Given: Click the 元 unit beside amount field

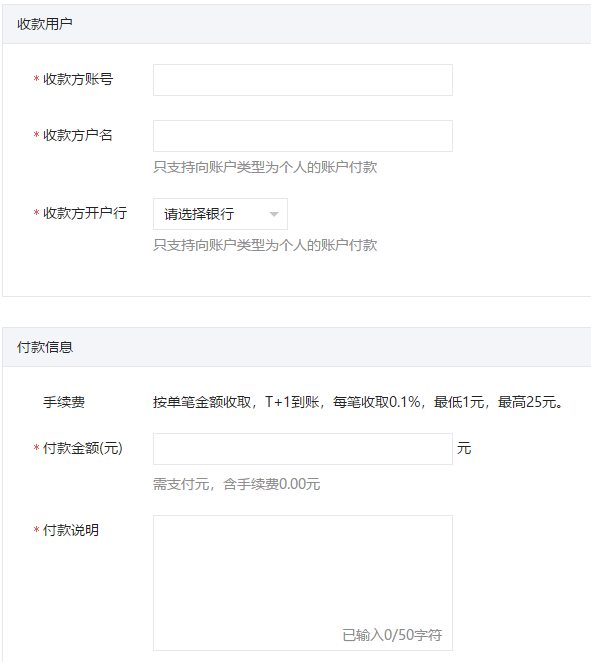Looking at the screenshot, I should coord(464,448).
